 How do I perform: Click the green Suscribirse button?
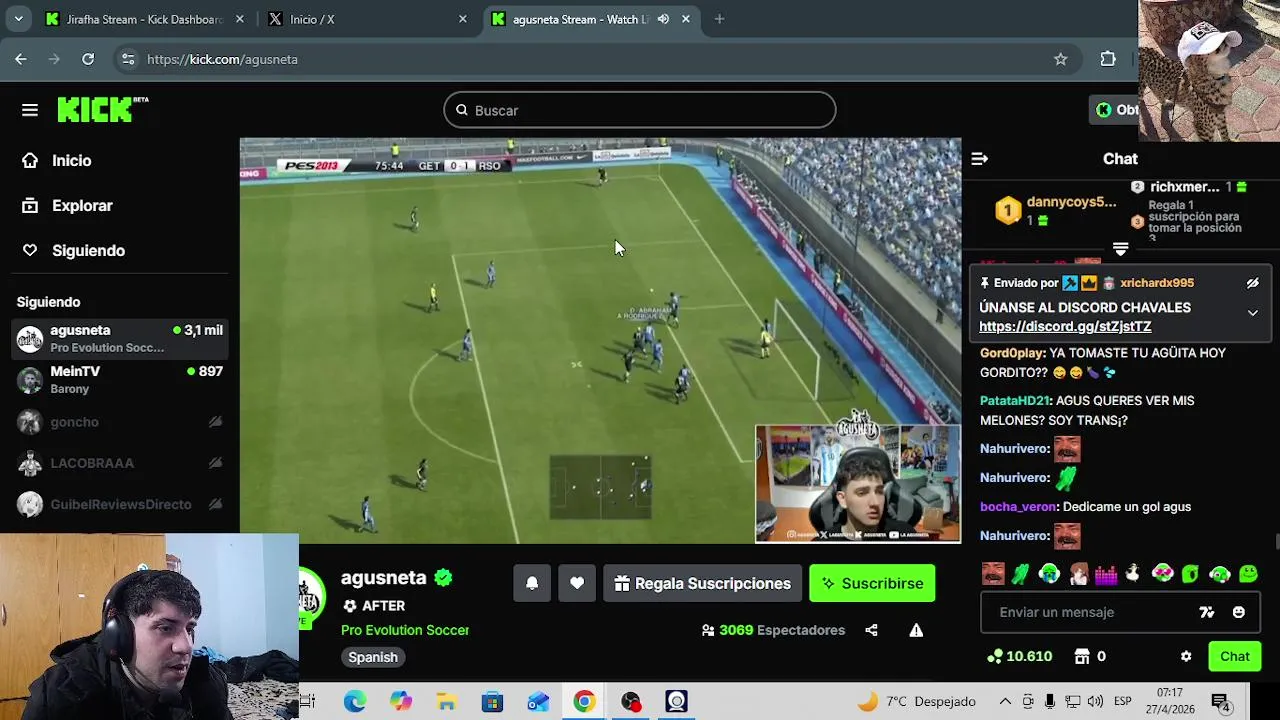click(x=872, y=583)
